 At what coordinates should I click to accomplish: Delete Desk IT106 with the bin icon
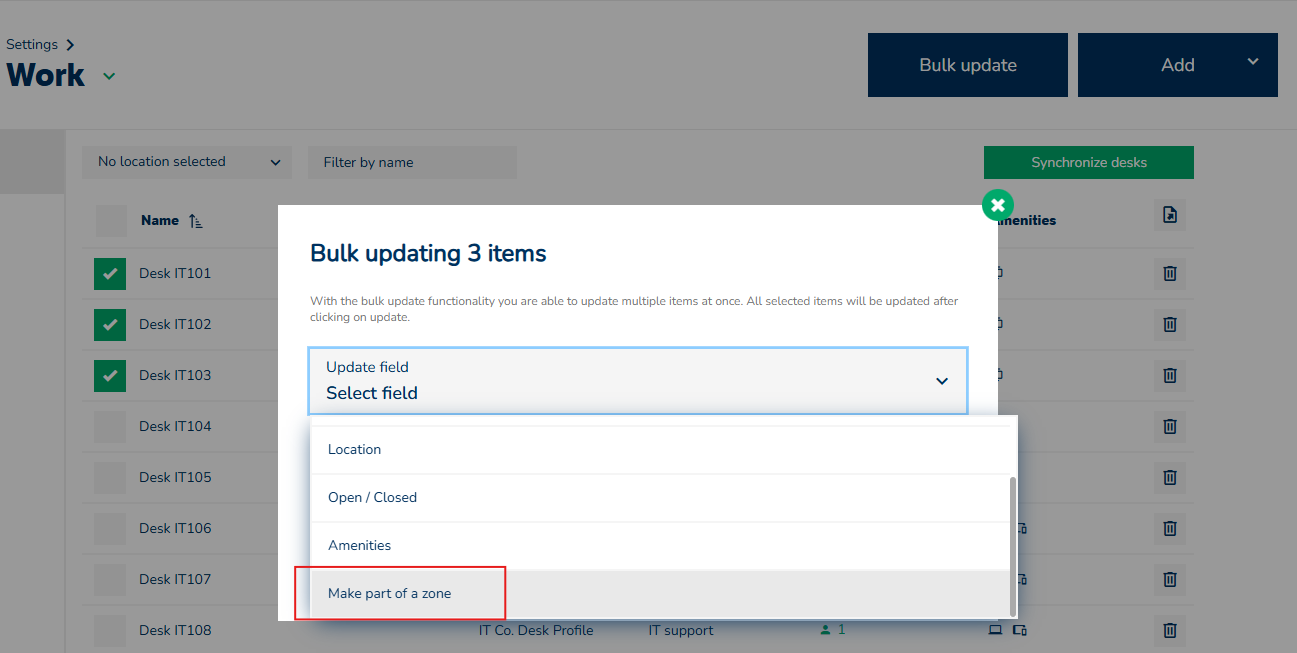(1169, 528)
